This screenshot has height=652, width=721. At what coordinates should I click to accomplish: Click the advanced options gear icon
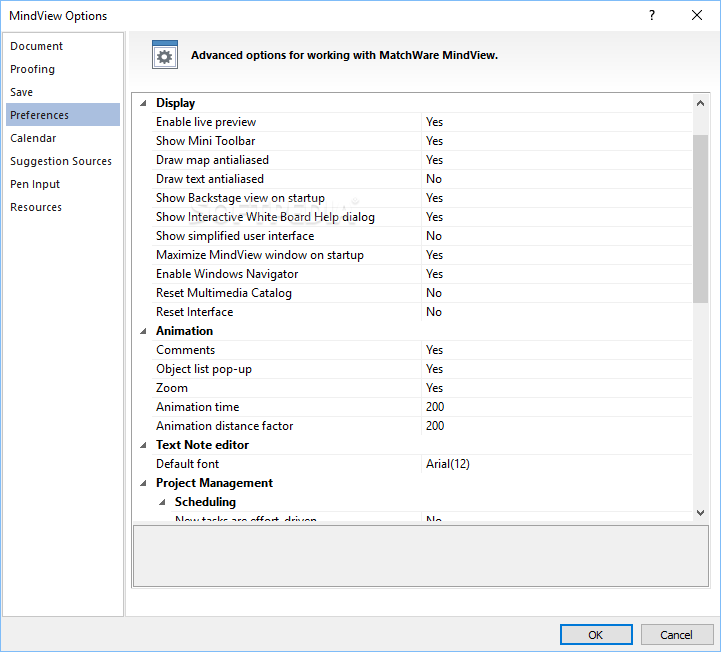tap(165, 55)
